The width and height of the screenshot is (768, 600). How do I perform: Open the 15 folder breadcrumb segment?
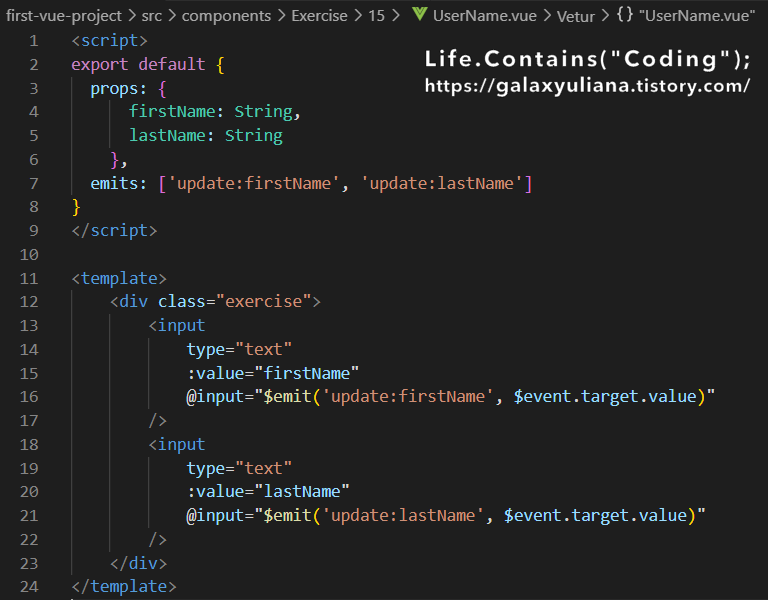coord(376,16)
